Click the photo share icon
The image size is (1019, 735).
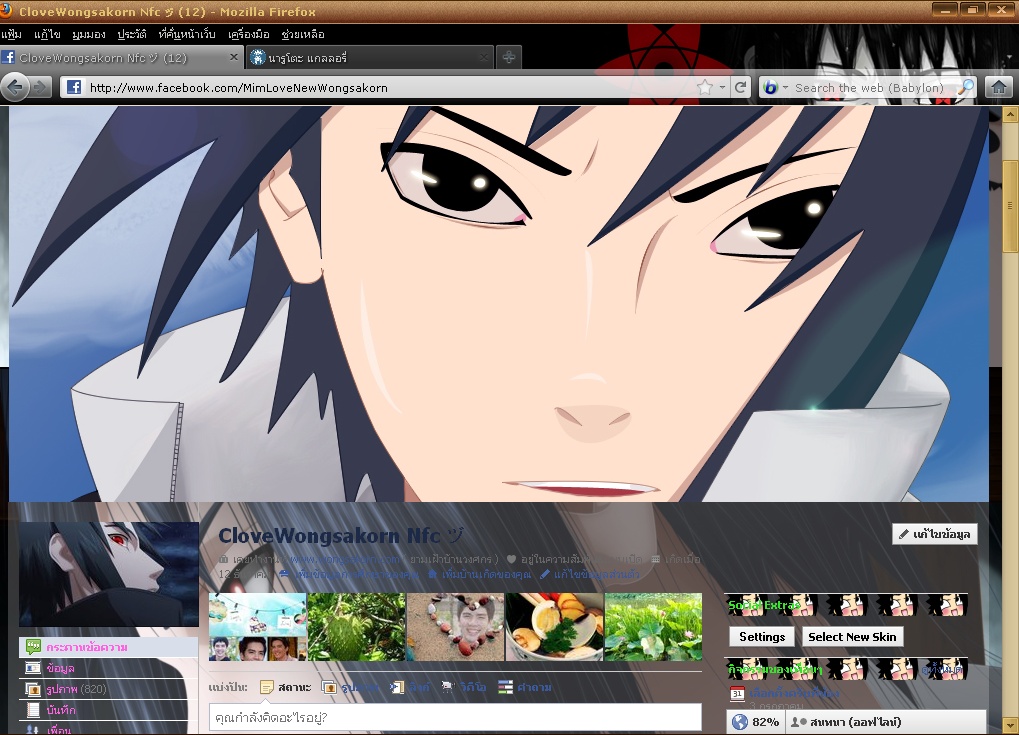pos(329,687)
